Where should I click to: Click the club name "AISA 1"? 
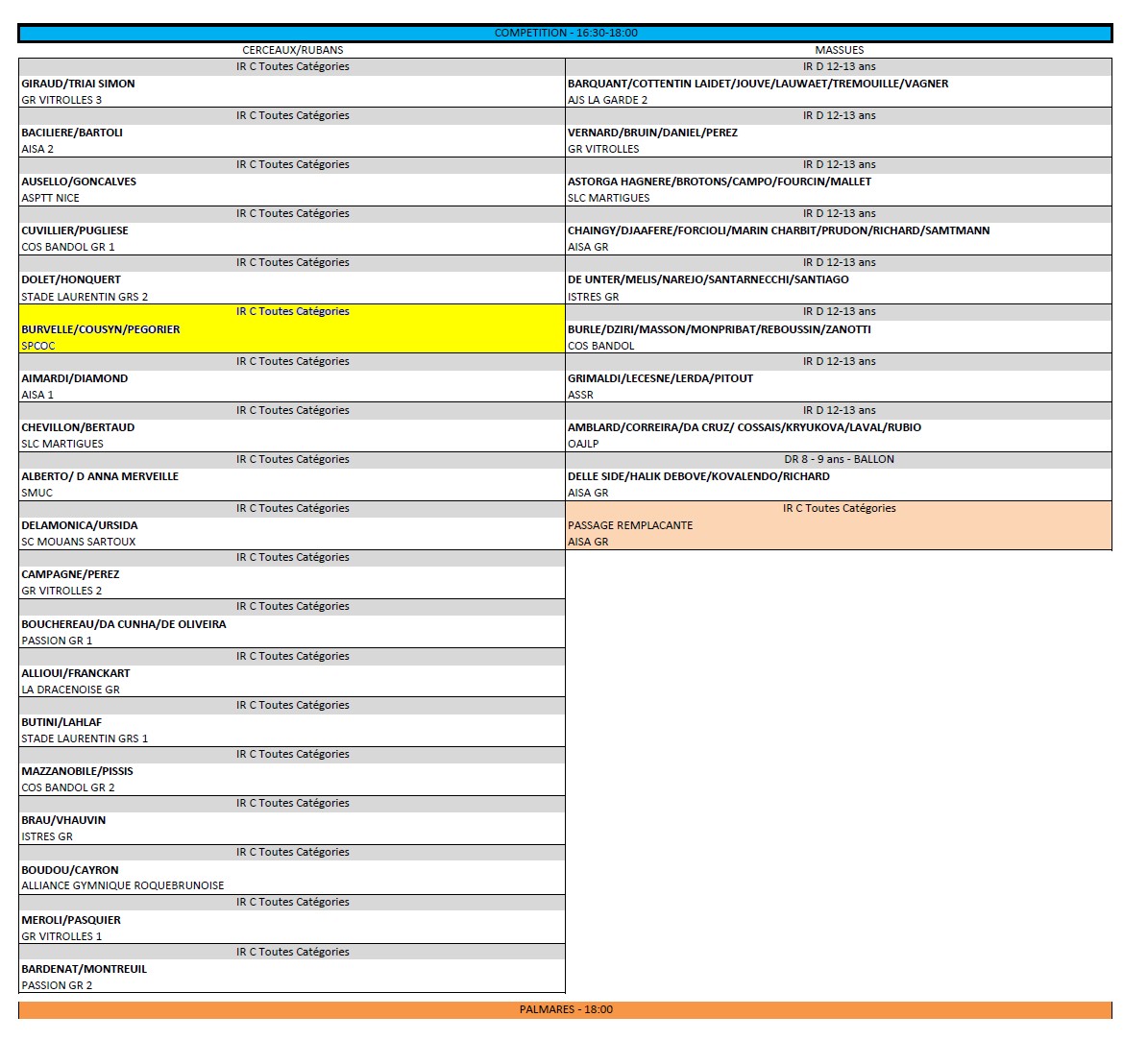coord(37,395)
